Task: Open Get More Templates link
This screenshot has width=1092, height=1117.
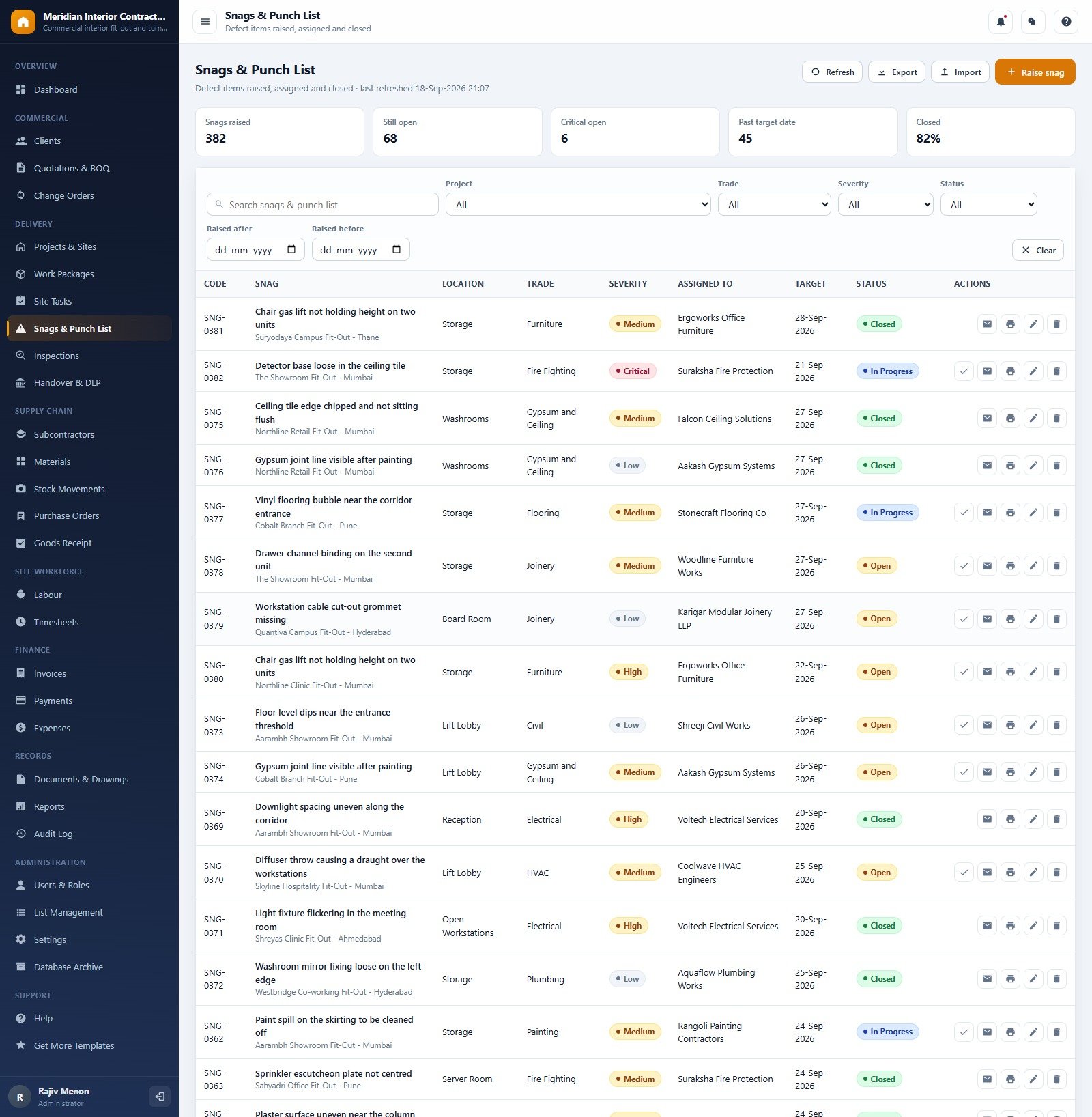Action: point(89,1045)
